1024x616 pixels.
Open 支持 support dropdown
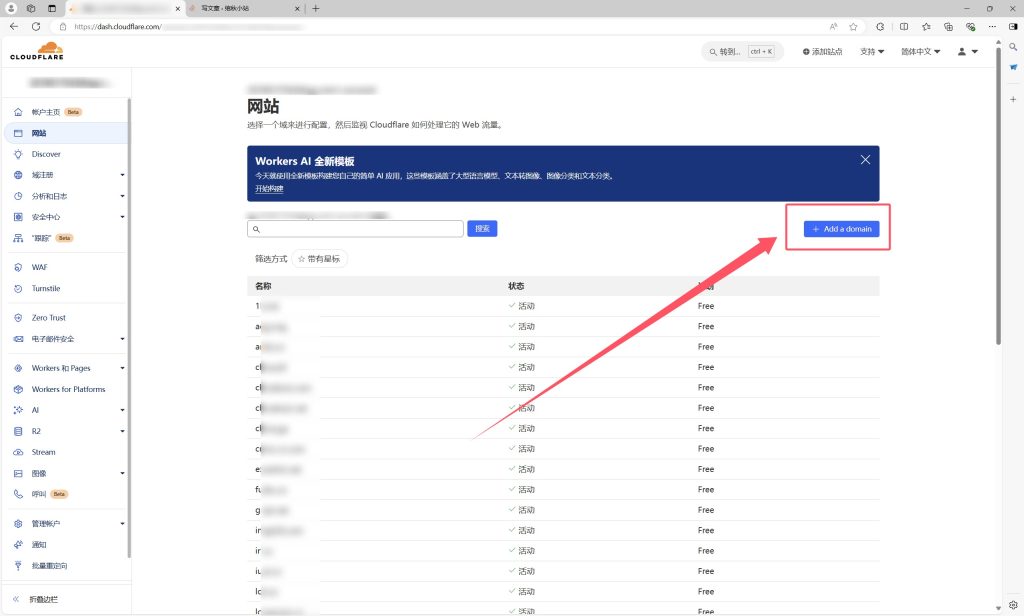pos(872,52)
